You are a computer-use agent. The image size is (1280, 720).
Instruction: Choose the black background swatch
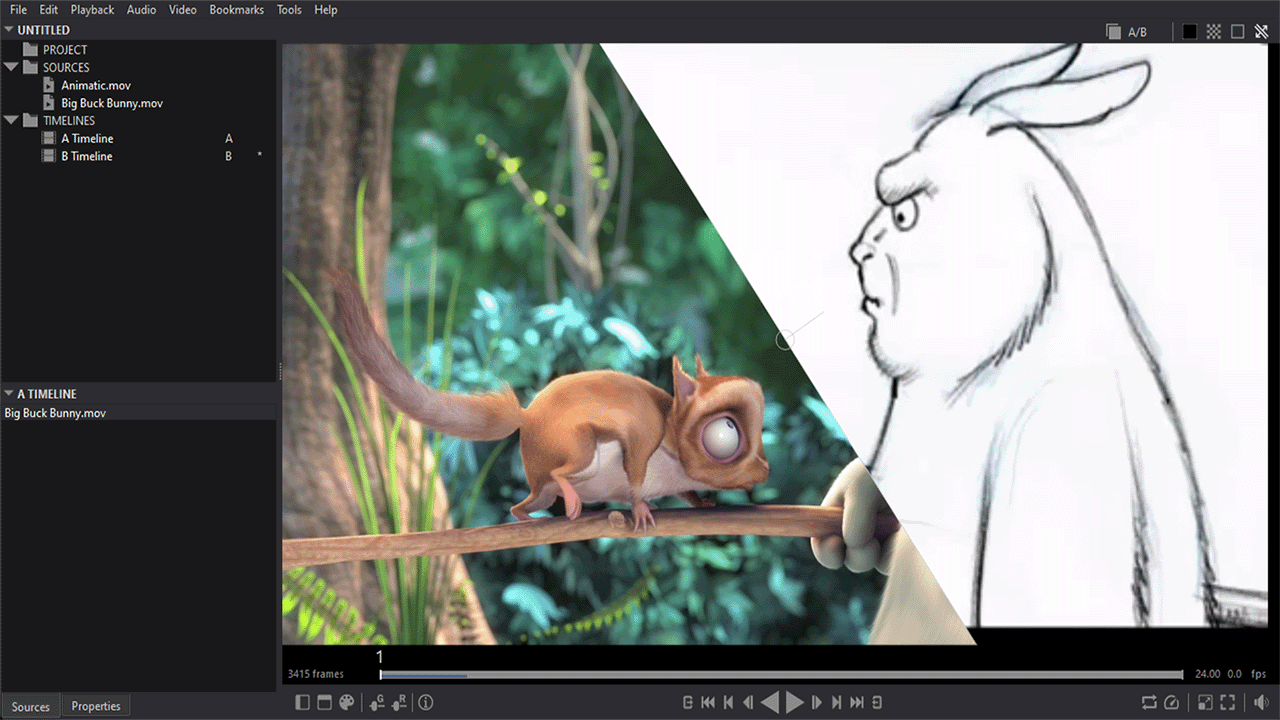1189,32
